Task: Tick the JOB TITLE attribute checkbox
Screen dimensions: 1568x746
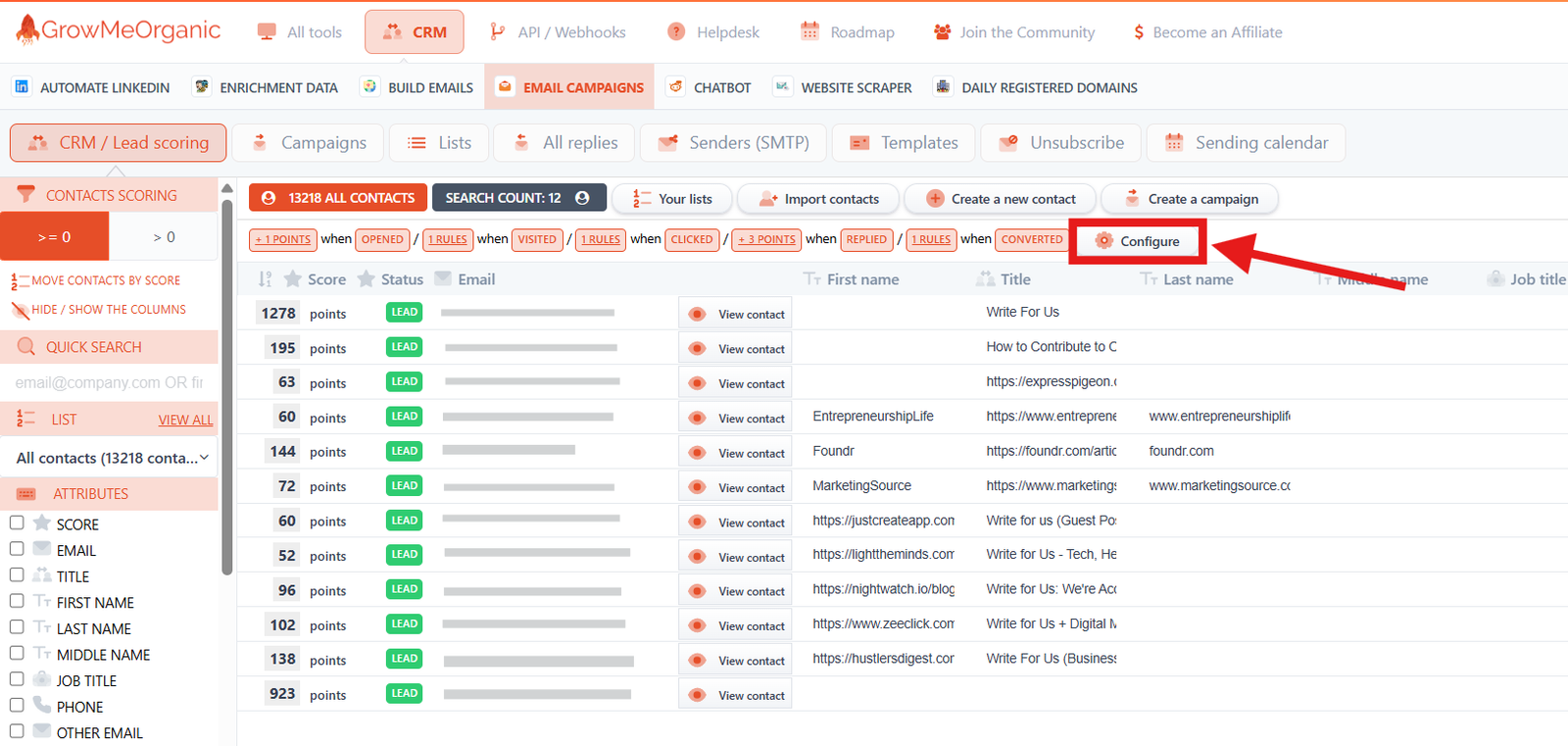Action: pos(17,678)
